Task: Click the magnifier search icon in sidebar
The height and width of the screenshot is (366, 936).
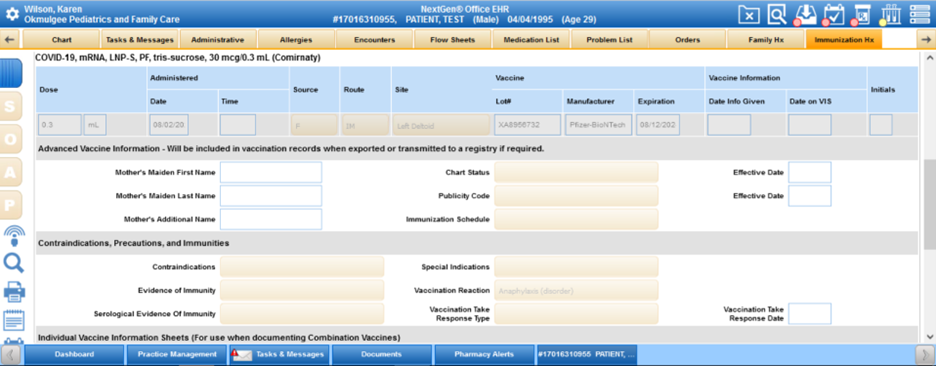Action: (13, 263)
